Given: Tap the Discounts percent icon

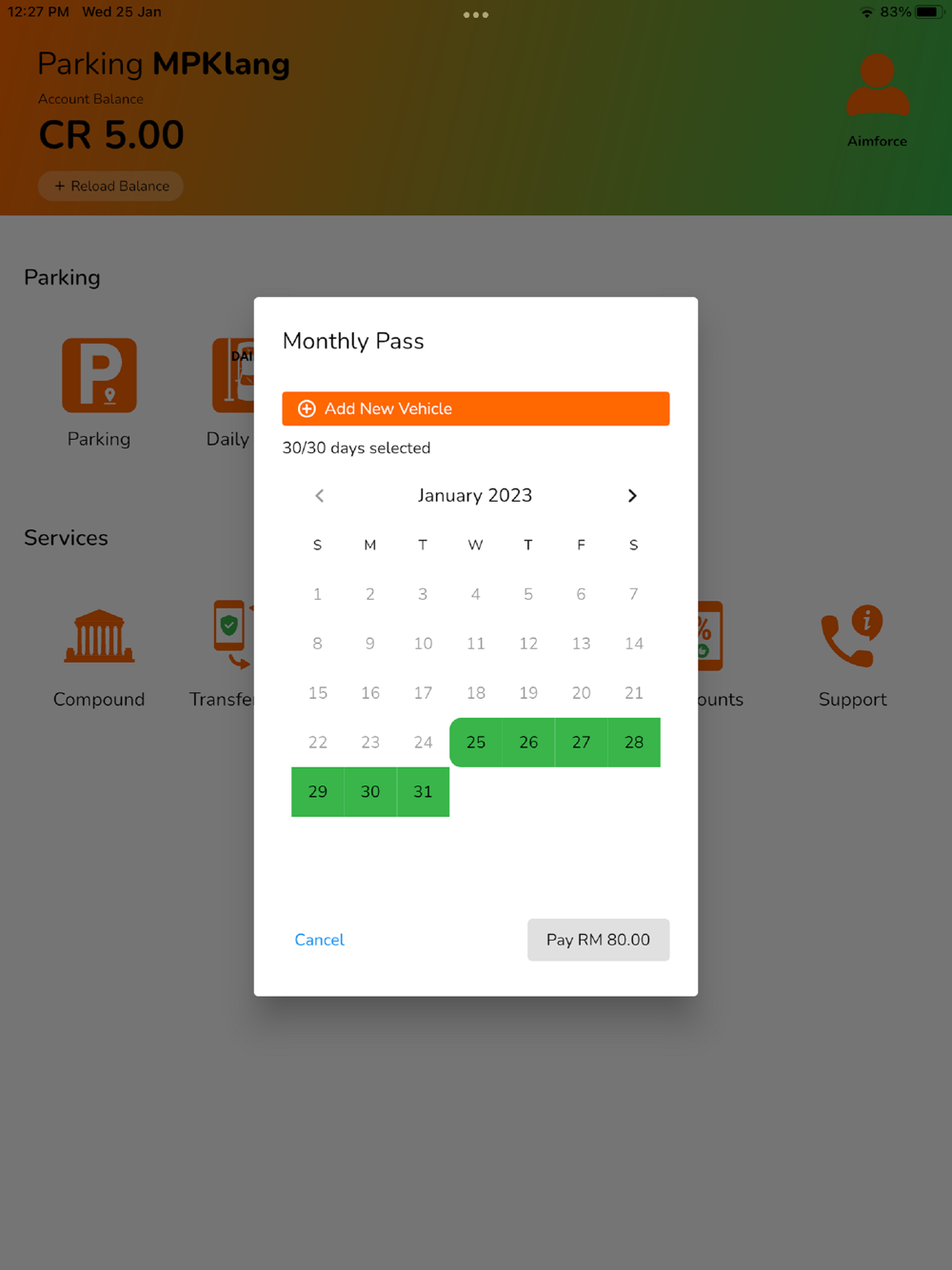Looking at the screenshot, I should point(710,636).
